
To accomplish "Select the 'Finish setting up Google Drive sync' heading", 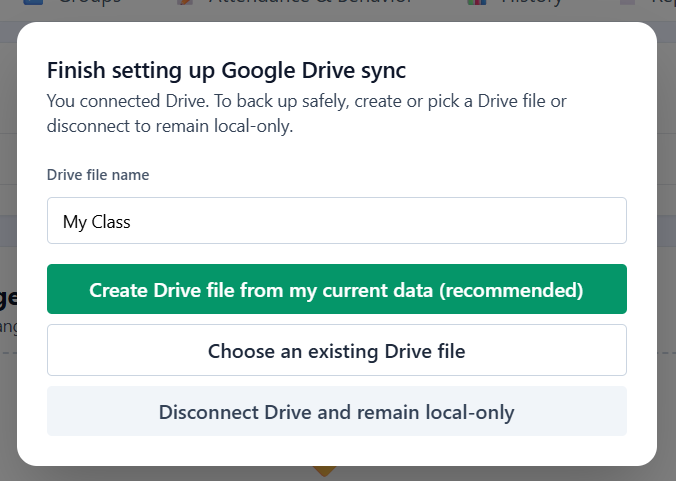I will click(226, 70).
